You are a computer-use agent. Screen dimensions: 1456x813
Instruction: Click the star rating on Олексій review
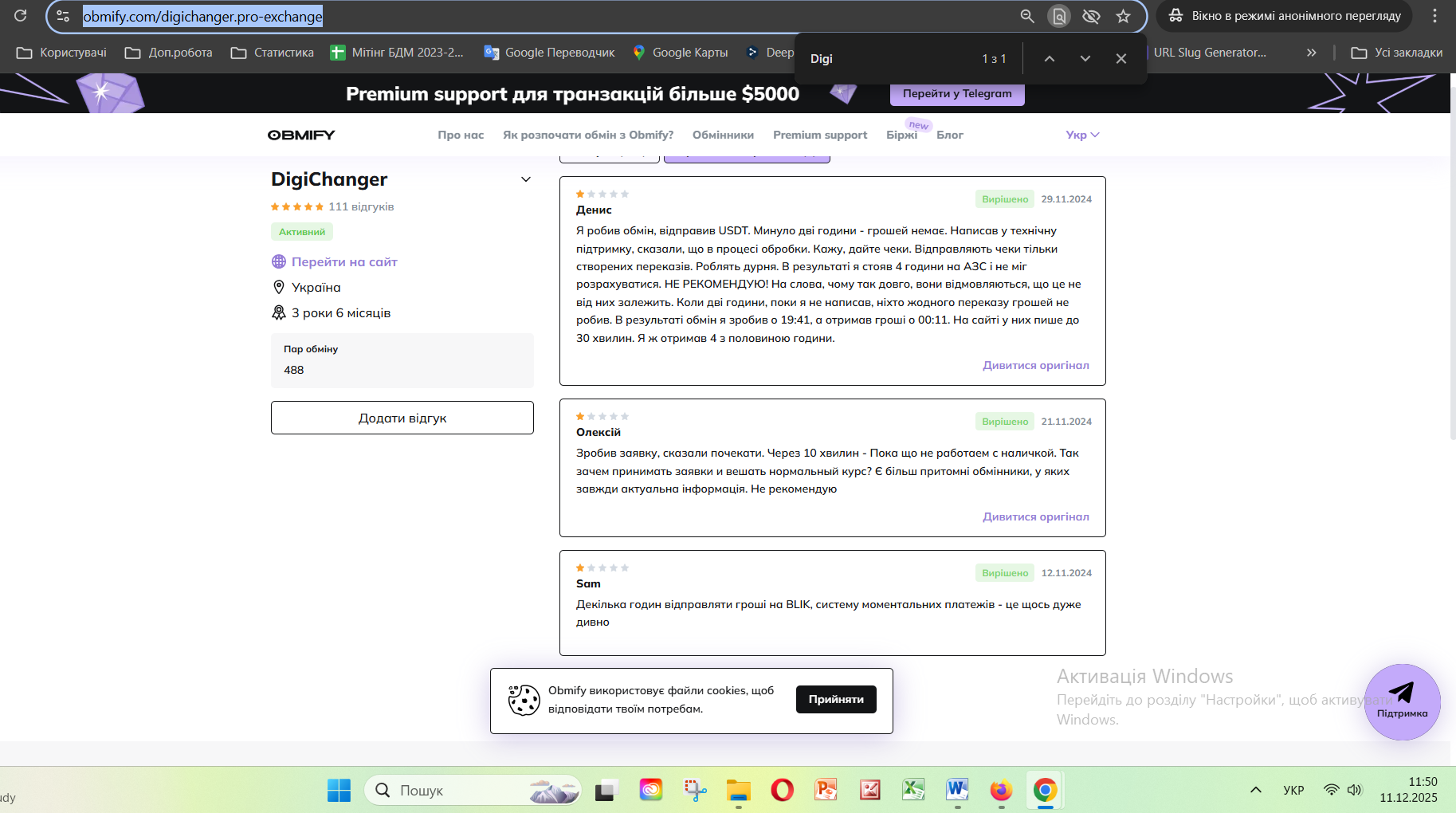coord(602,416)
